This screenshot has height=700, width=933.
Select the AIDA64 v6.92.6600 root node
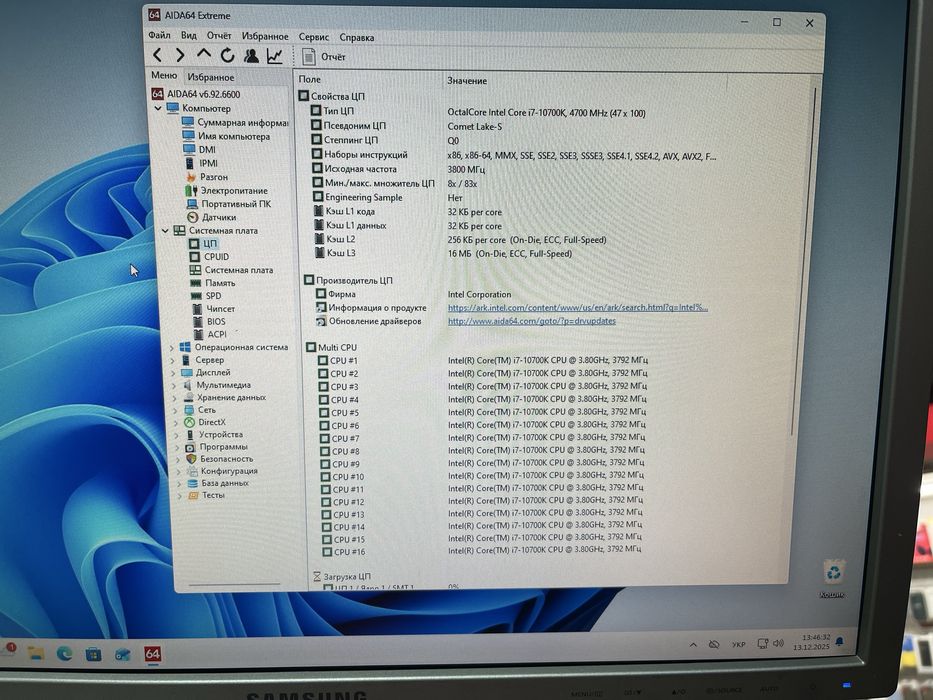[x=196, y=94]
